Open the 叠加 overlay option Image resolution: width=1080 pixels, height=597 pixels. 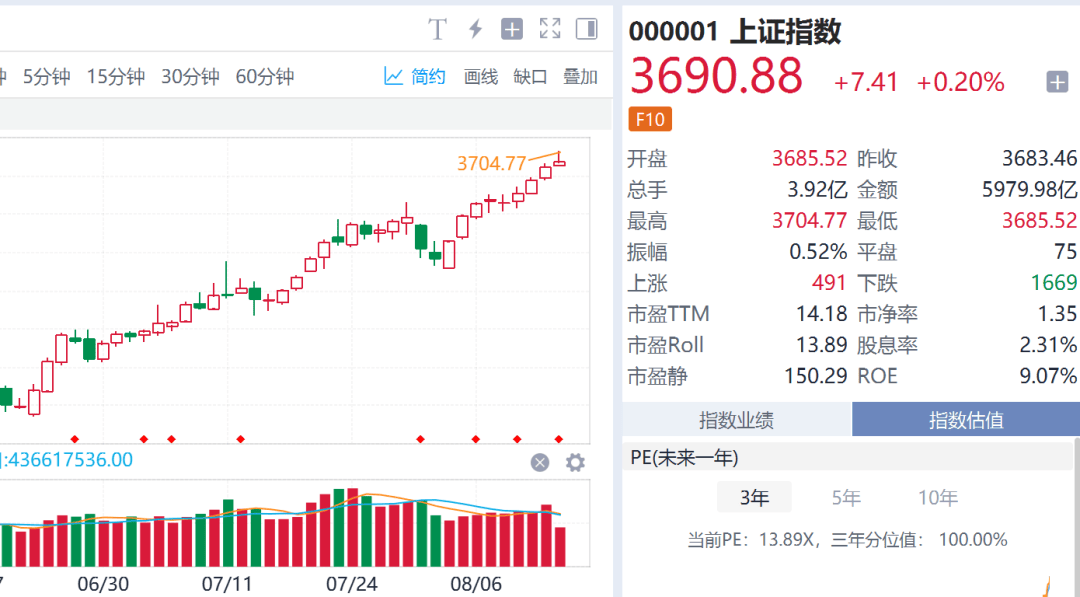click(x=580, y=76)
